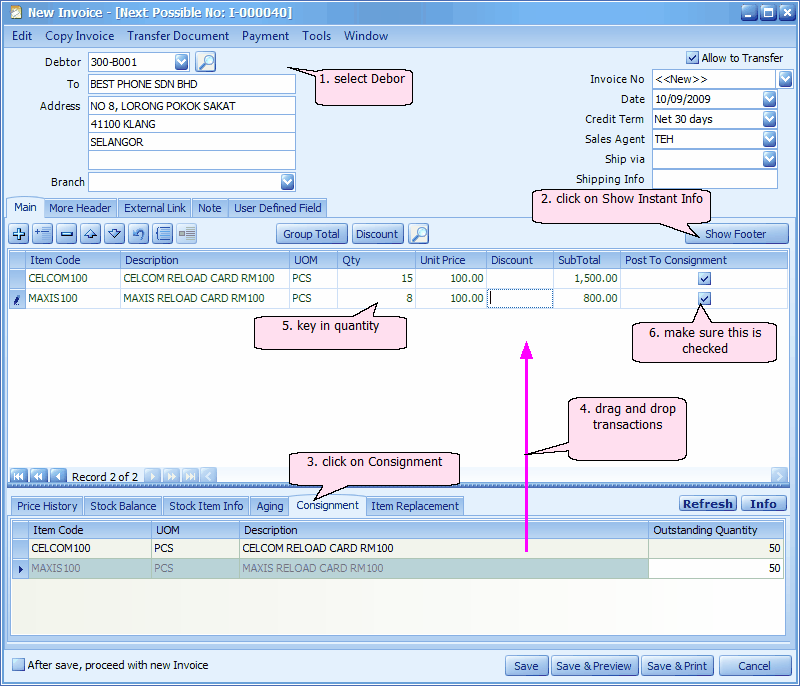Click the MAXIS100 row edit indicator
This screenshot has width=800, height=686.
(x=17, y=299)
